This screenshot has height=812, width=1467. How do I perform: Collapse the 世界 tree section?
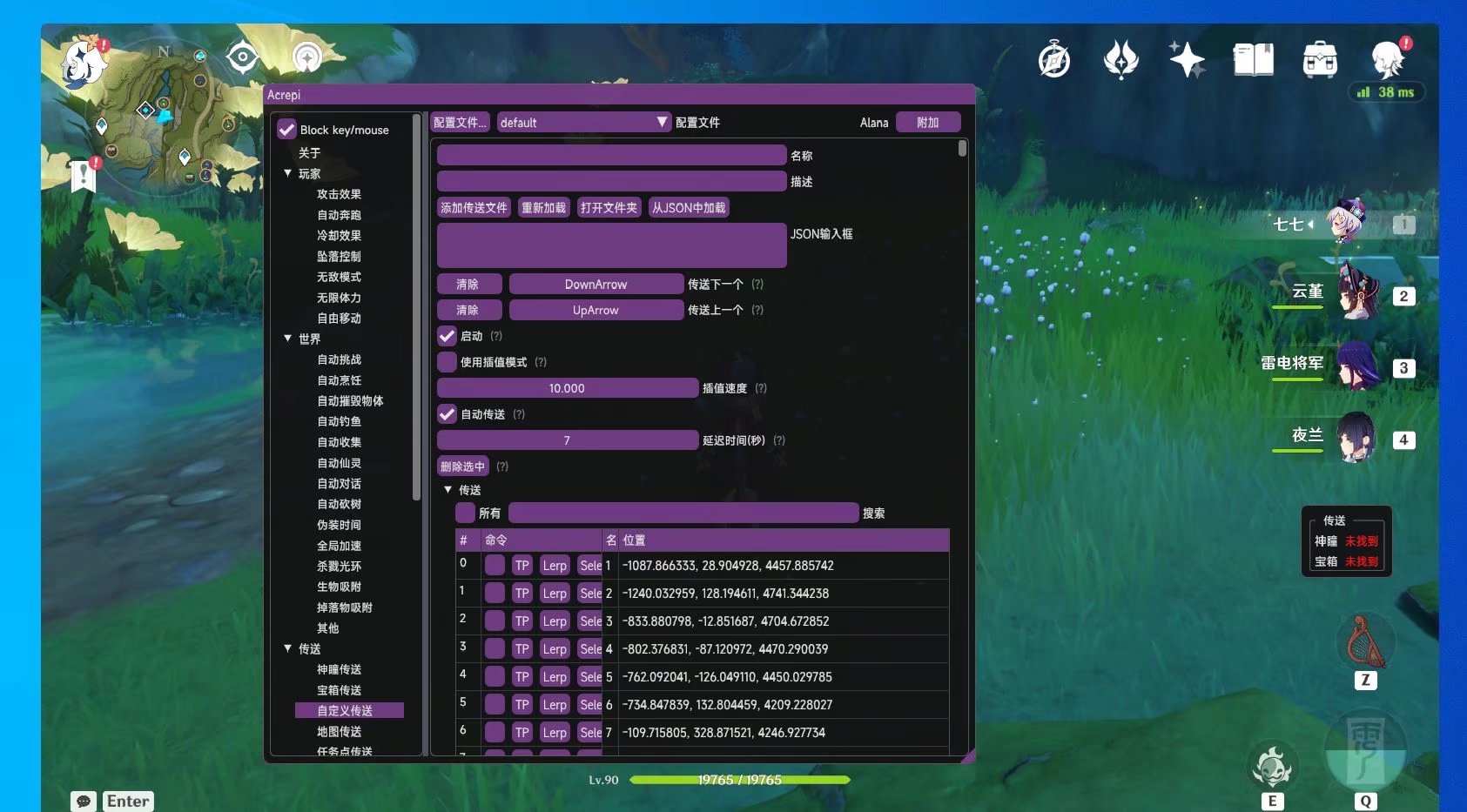288,339
